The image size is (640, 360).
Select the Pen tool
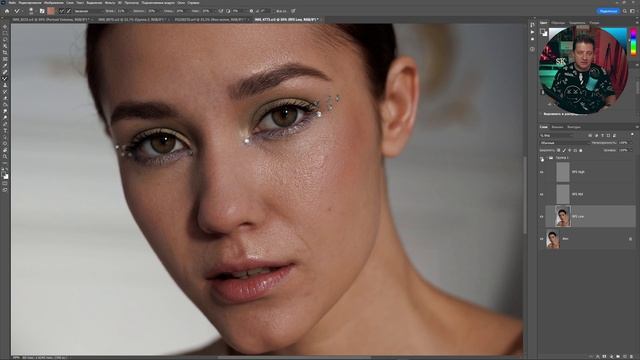click(5, 124)
